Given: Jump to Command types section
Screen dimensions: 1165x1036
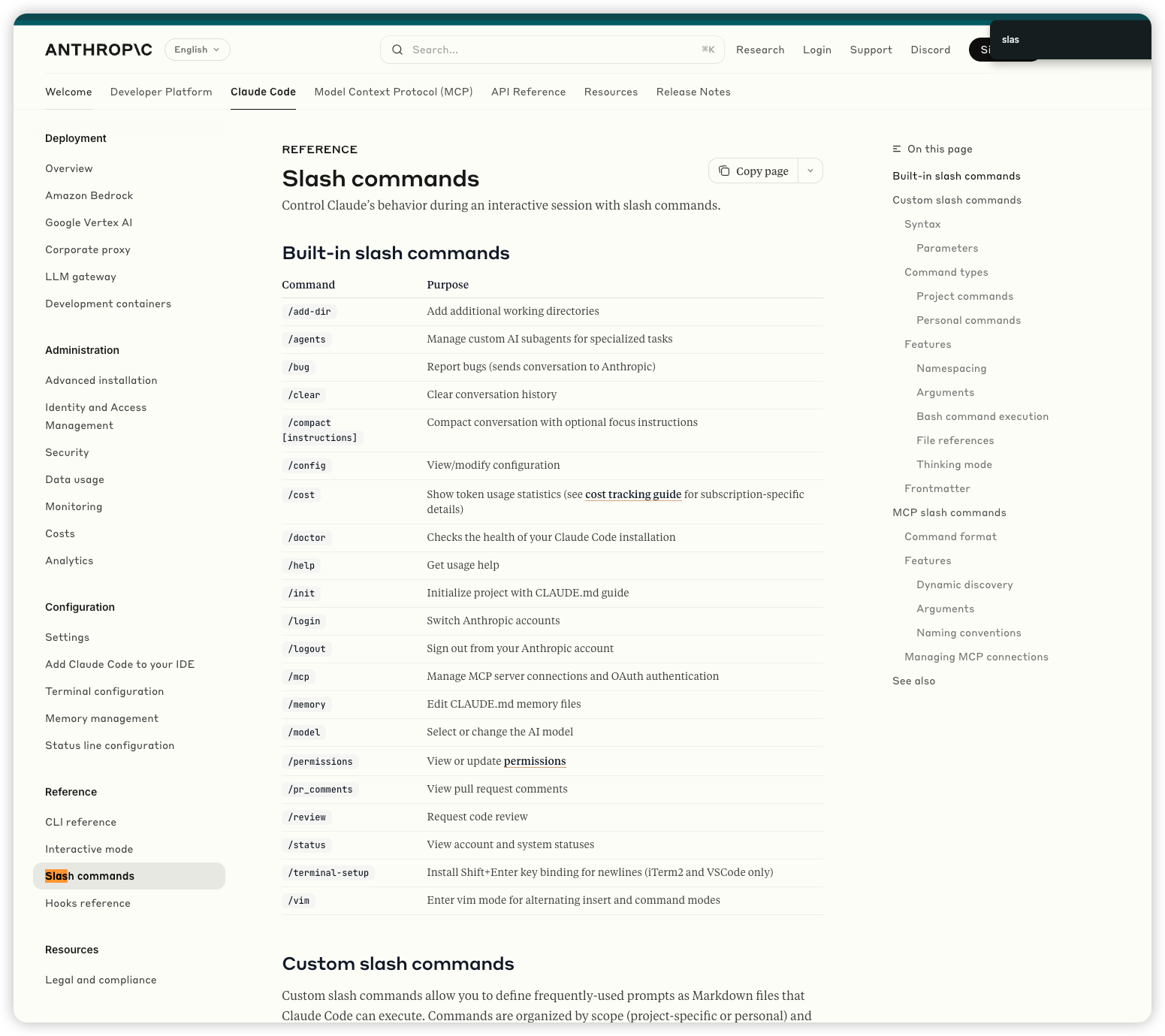Looking at the screenshot, I should (x=946, y=272).
